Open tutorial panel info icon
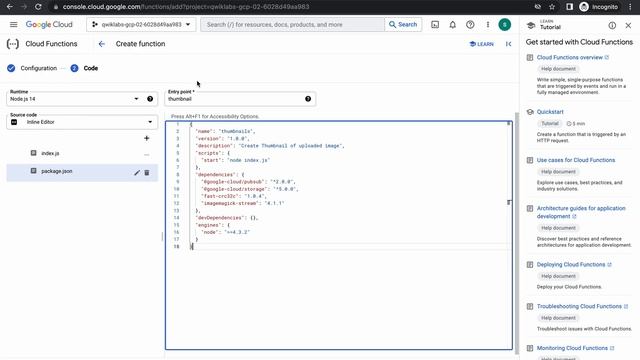The width and height of the screenshot is (640, 360). (612, 25)
